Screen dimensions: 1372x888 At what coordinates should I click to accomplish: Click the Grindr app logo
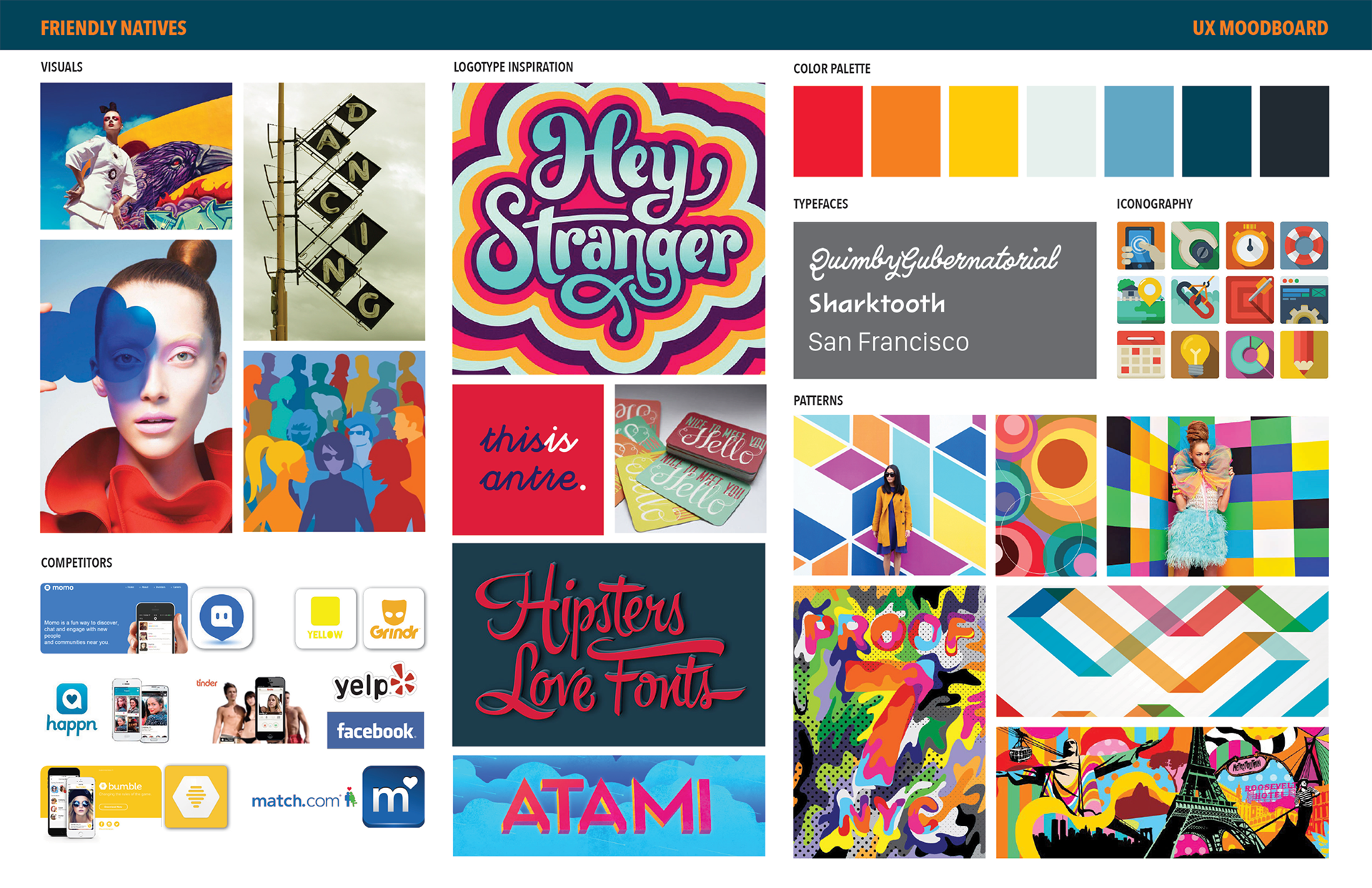click(x=394, y=618)
